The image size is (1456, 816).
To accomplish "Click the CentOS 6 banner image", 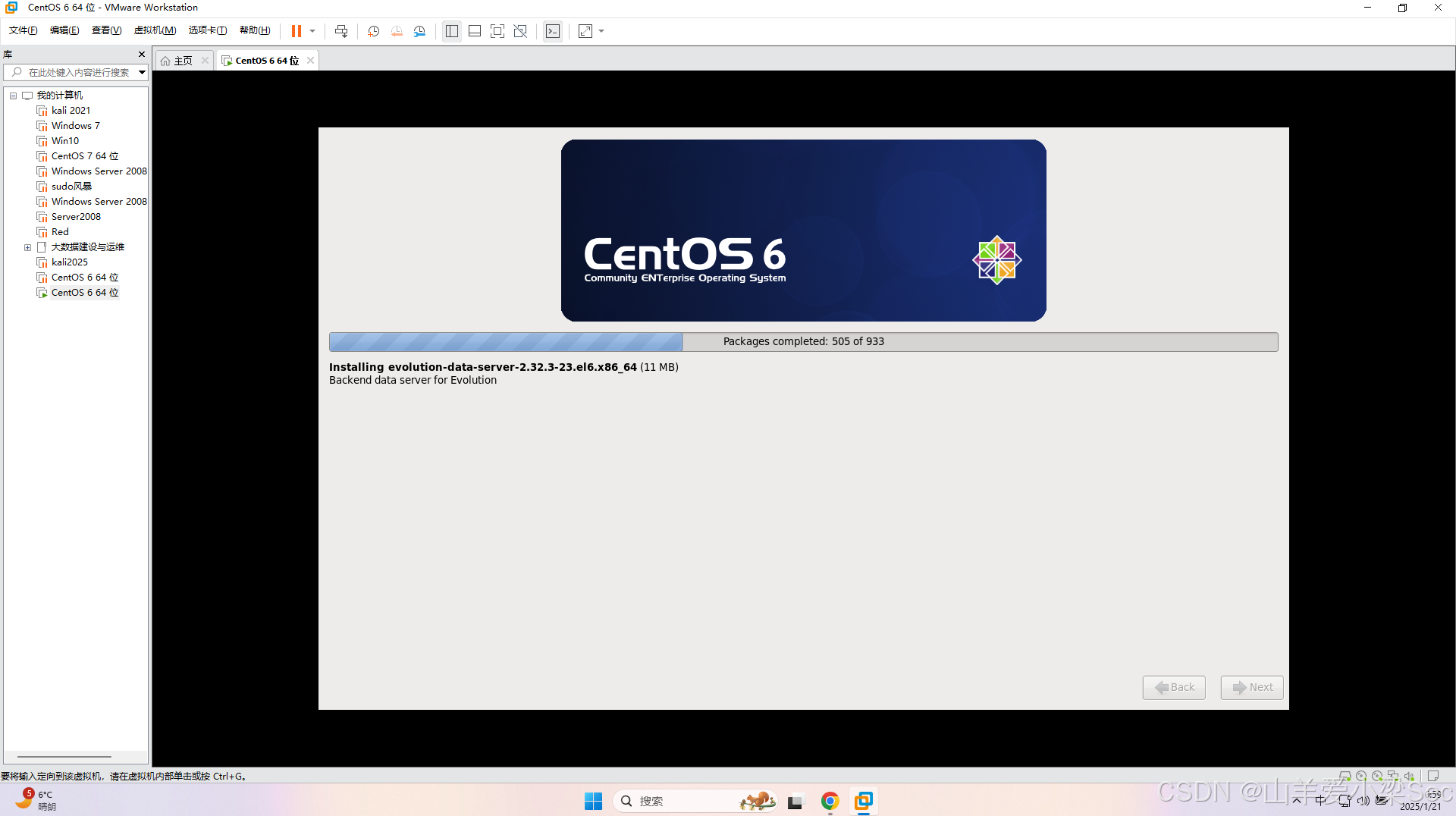I will (x=804, y=231).
